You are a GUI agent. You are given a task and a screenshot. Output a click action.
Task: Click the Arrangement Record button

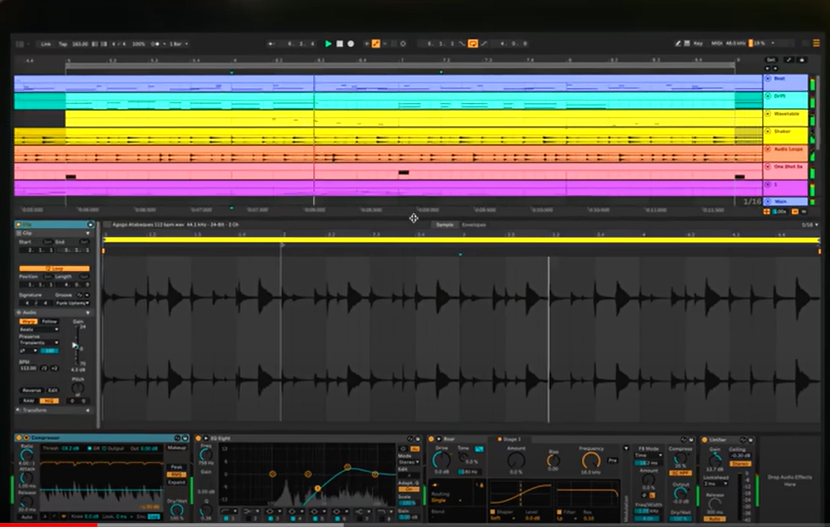tap(350, 44)
